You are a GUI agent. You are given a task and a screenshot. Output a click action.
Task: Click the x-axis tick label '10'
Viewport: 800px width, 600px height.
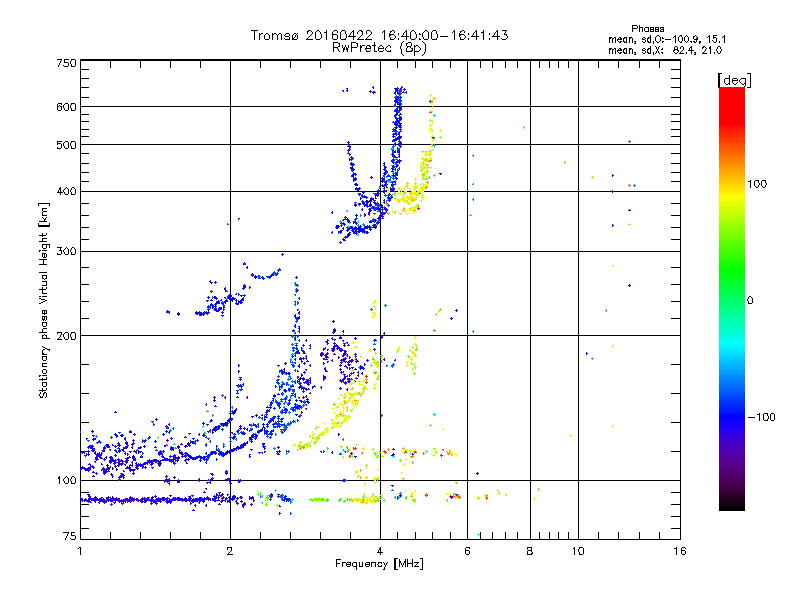(x=578, y=551)
